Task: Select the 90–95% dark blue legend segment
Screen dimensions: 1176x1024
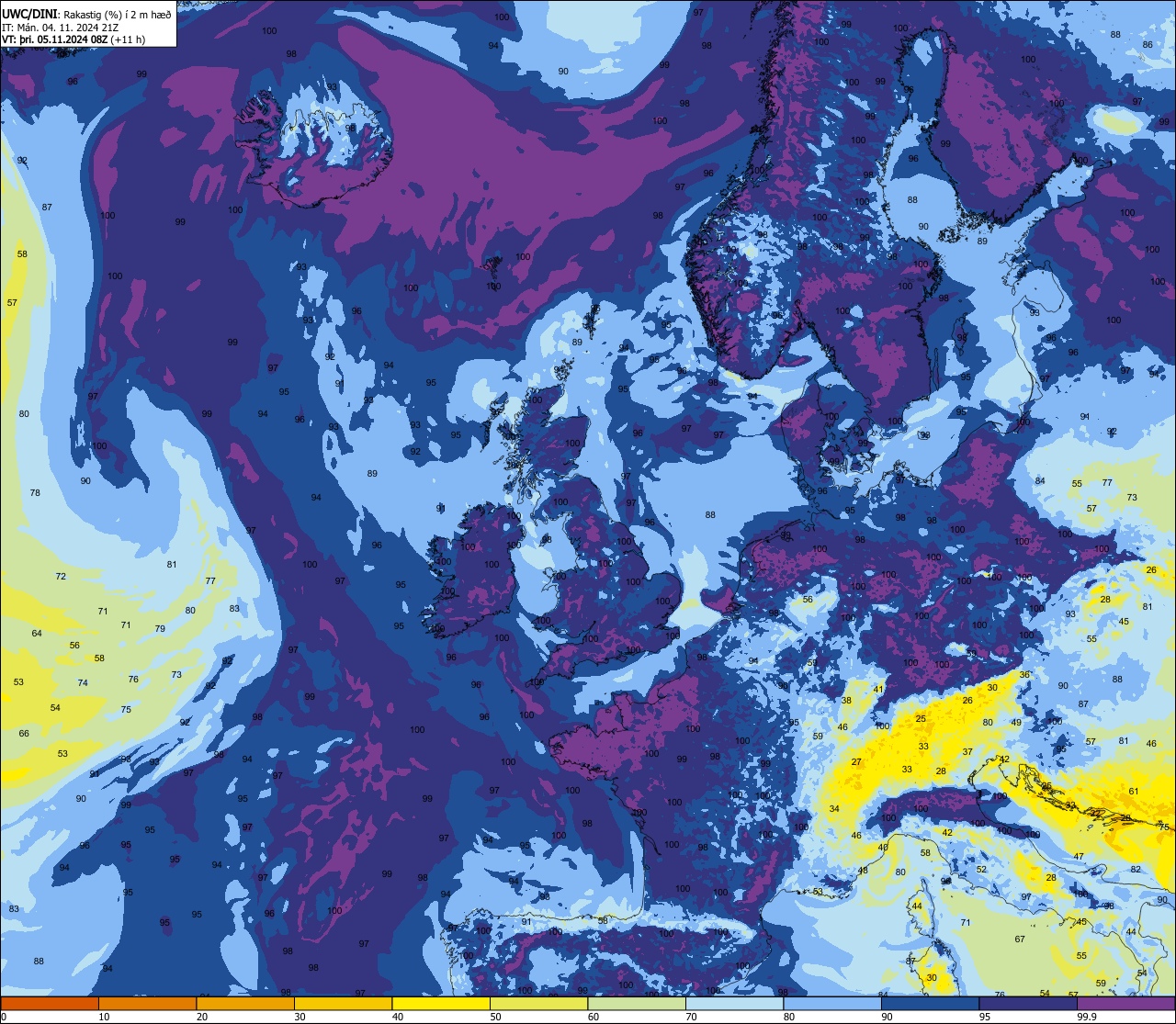Action: pyautogui.click(x=930, y=1003)
